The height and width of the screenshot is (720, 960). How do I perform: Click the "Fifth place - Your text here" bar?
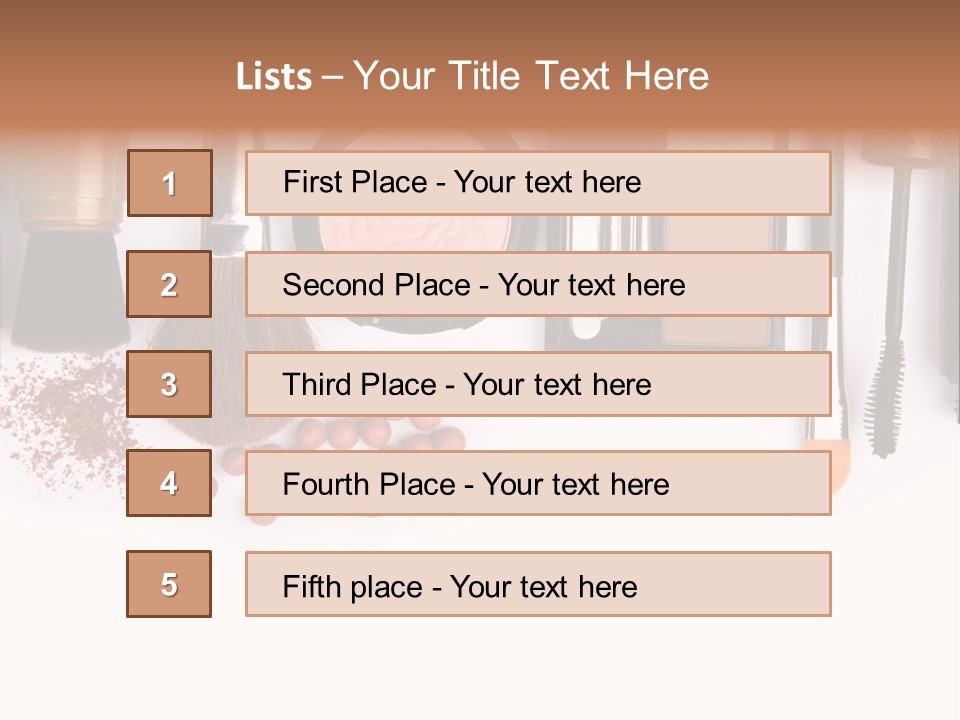click(538, 584)
